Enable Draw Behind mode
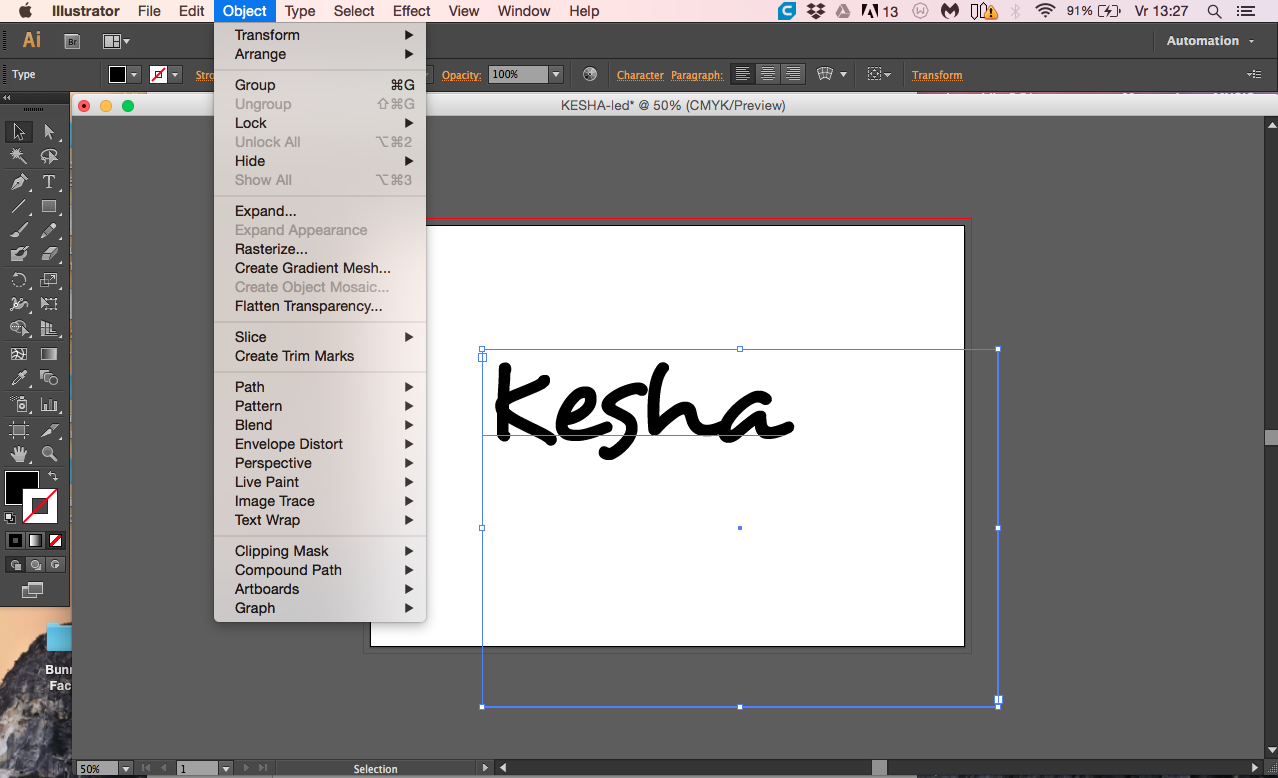The width and height of the screenshot is (1278, 778). [35, 565]
